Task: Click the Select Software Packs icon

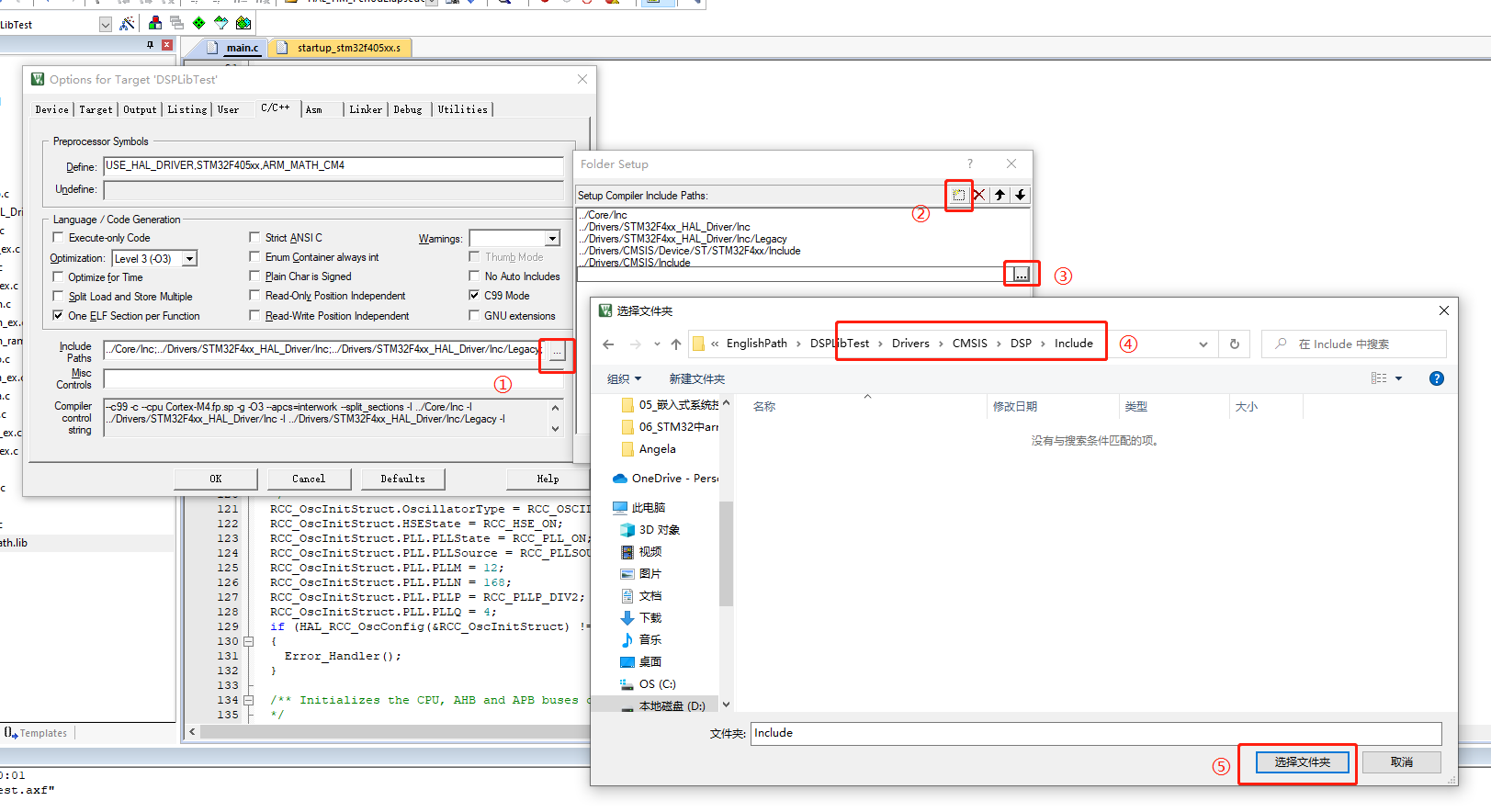Action: pyautogui.click(x=220, y=23)
